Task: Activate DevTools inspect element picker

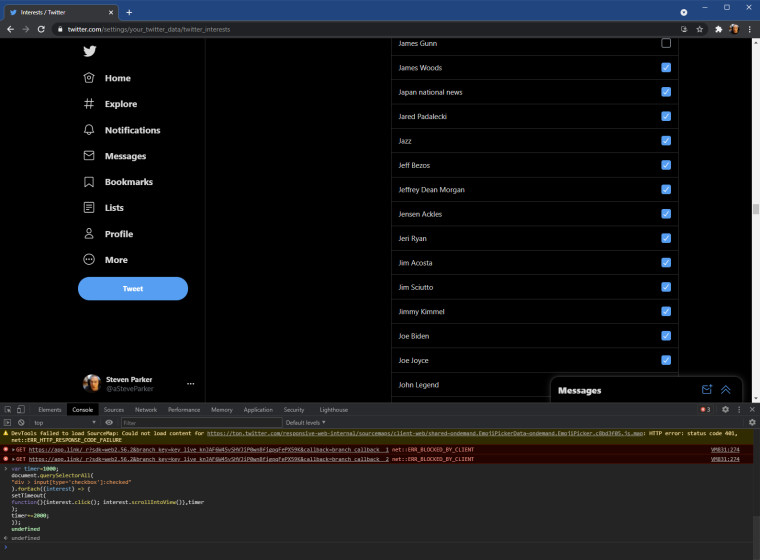Action: pos(8,410)
